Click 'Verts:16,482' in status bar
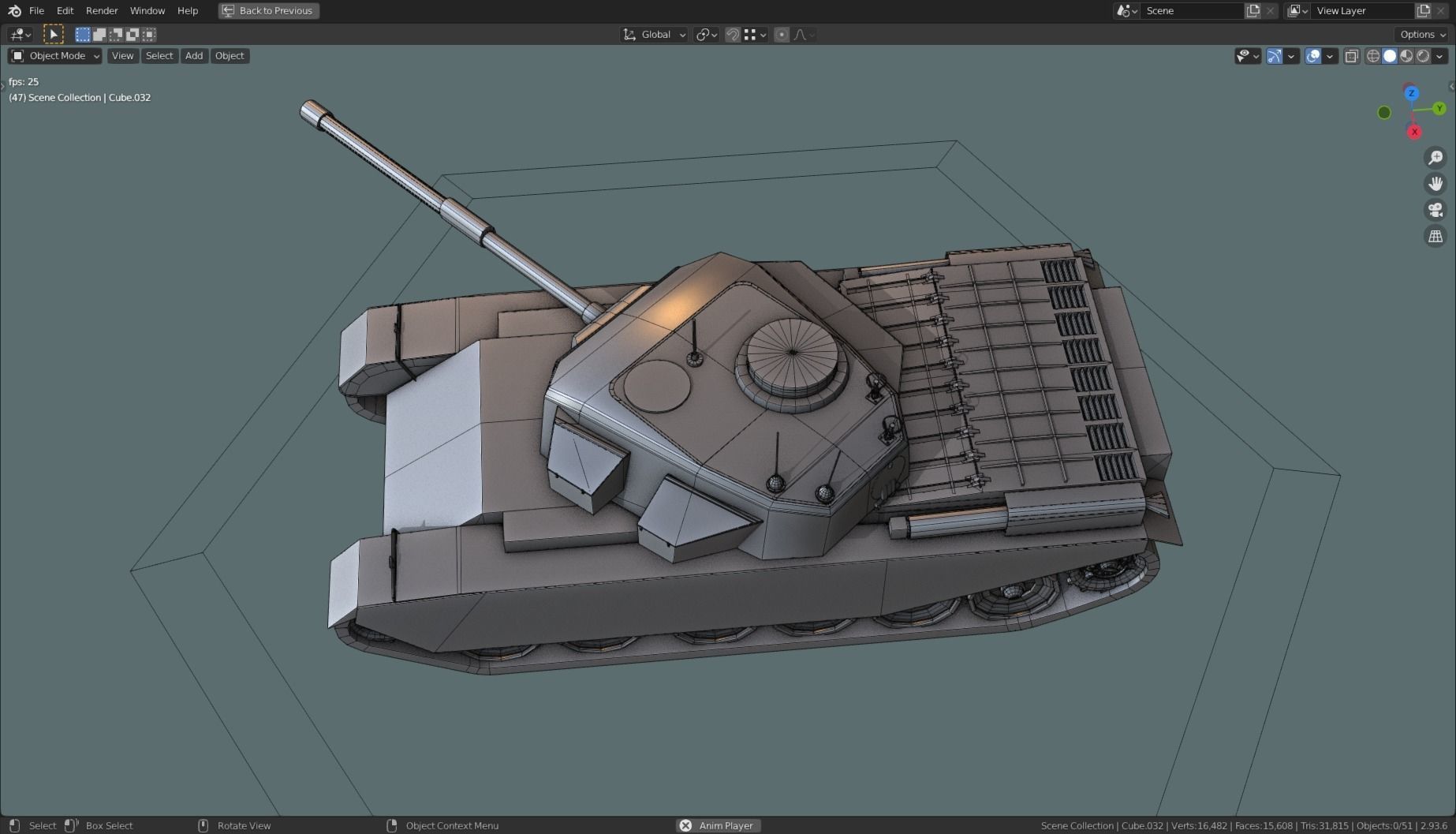The width and height of the screenshot is (1456, 834). click(1199, 825)
